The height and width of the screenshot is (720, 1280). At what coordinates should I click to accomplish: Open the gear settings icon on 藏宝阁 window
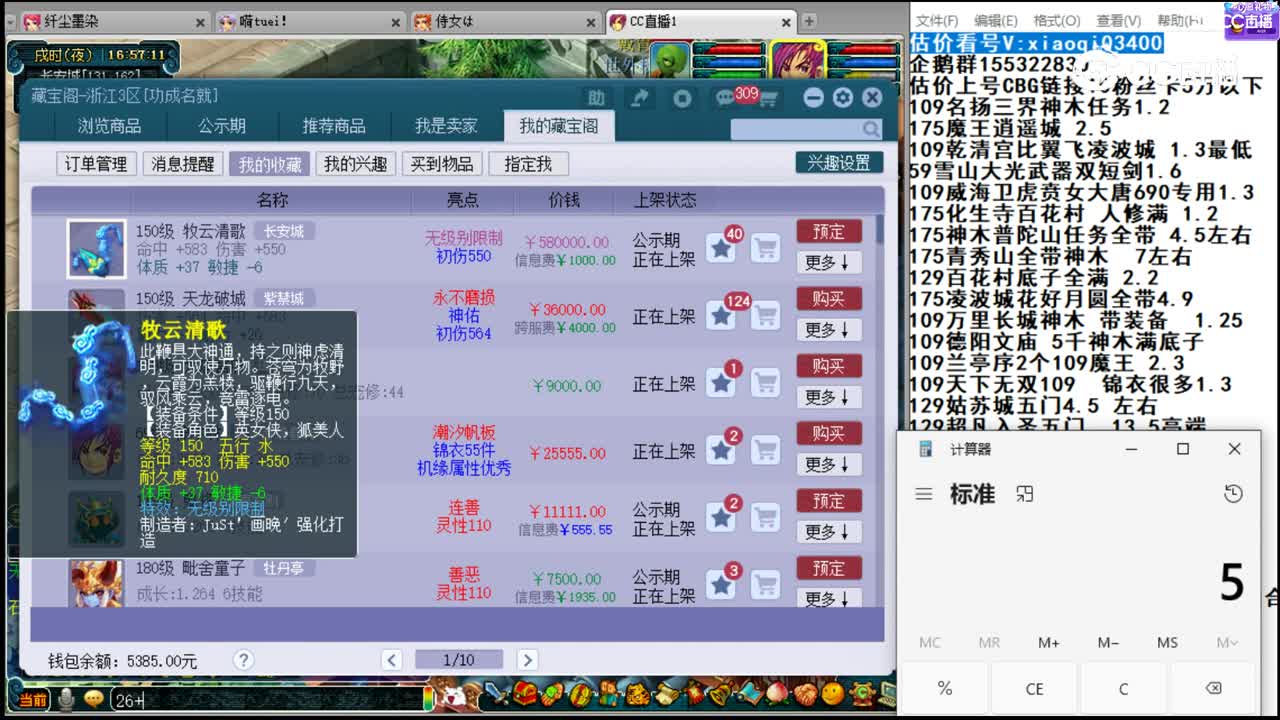[843, 97]
